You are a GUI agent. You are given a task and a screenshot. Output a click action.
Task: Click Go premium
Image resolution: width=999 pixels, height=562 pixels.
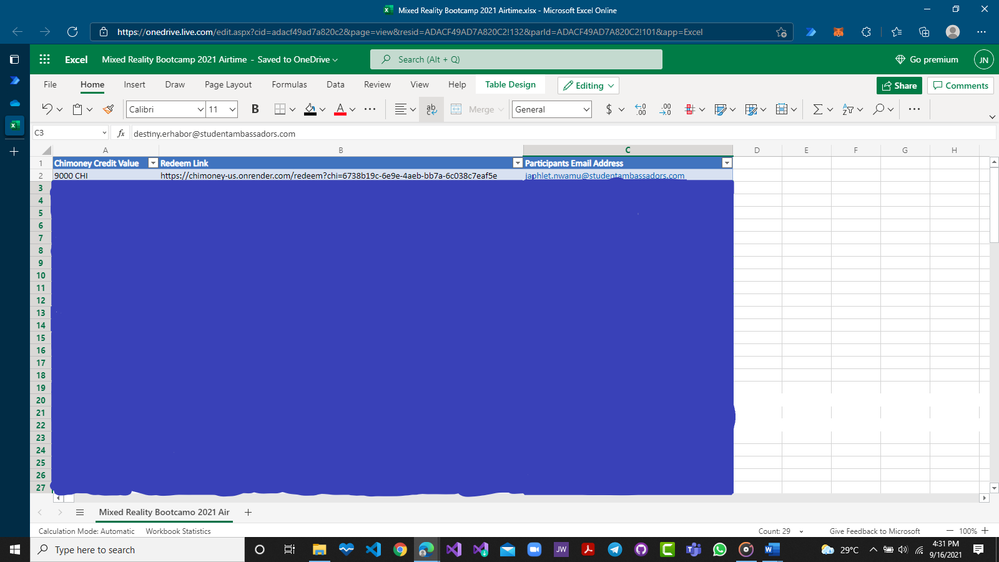click(926, 59)
